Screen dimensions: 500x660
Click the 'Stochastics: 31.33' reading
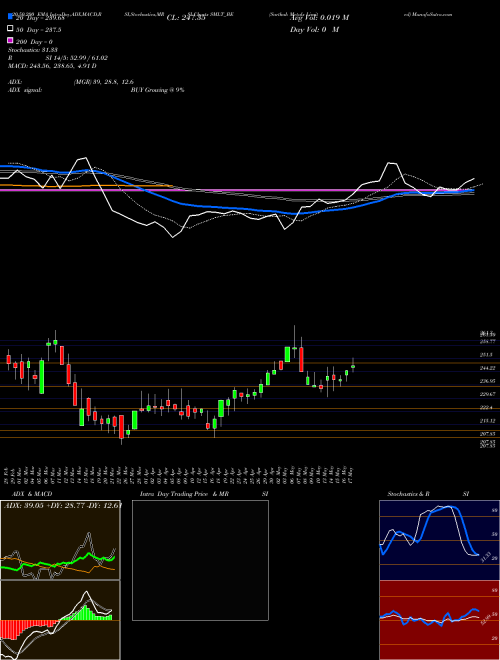[x=33, y=50]
